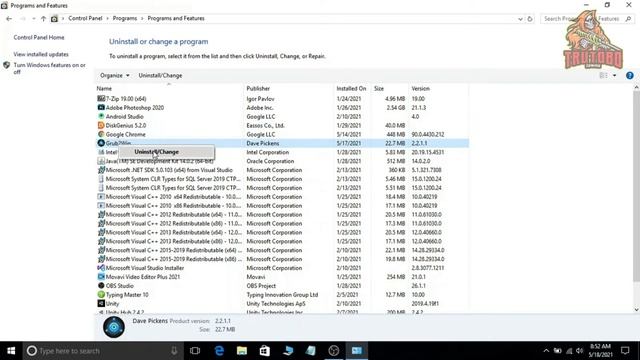Click the DiskGenius 5.2.0 icon
This screenshot has width=640, height=360.
tap(101, 125)
